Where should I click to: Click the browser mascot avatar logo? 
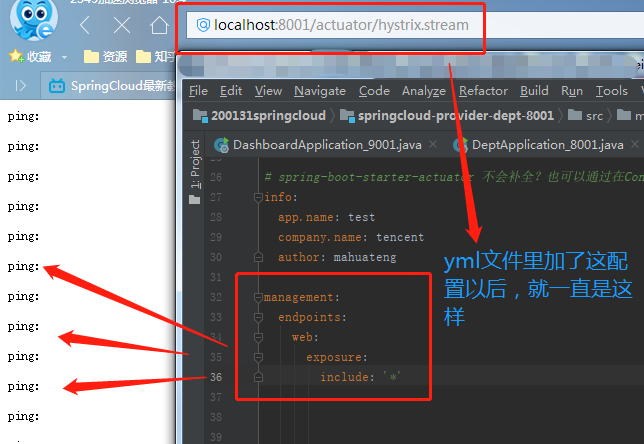[34, 21]
